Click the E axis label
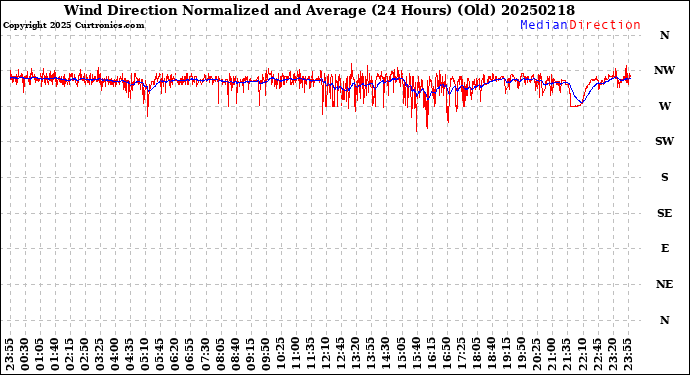Image resolution: width=690 pixels, height=375 pixels. 664,248
